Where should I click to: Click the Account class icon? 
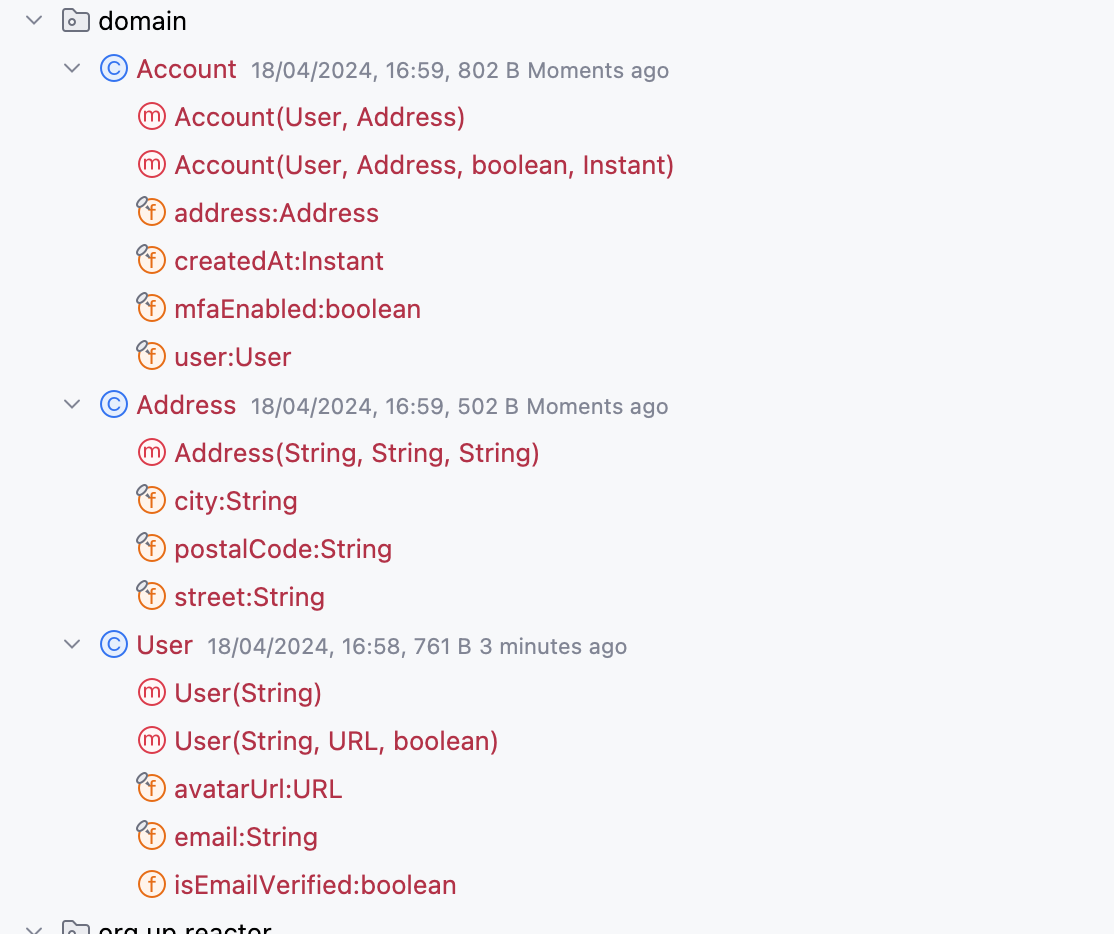click(x=114, y=69)
